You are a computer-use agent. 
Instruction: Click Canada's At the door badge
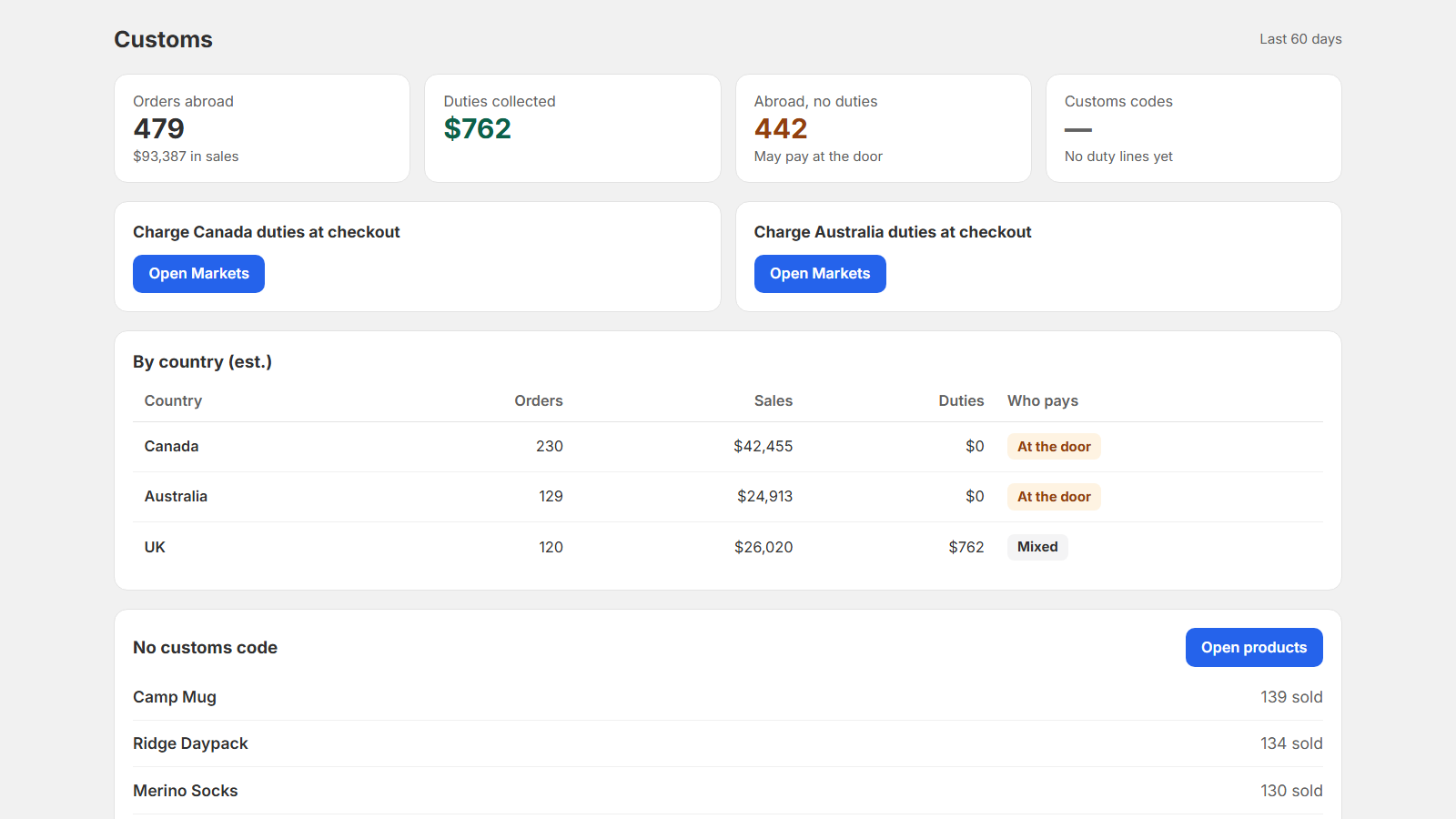pyautogui.click(x=1054, y=447)
